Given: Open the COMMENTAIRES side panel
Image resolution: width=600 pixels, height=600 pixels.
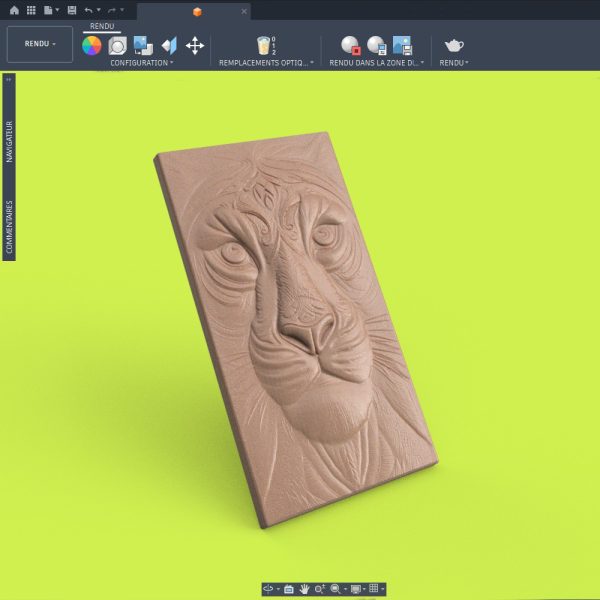Looking at the screenshot, I should 9,227.
